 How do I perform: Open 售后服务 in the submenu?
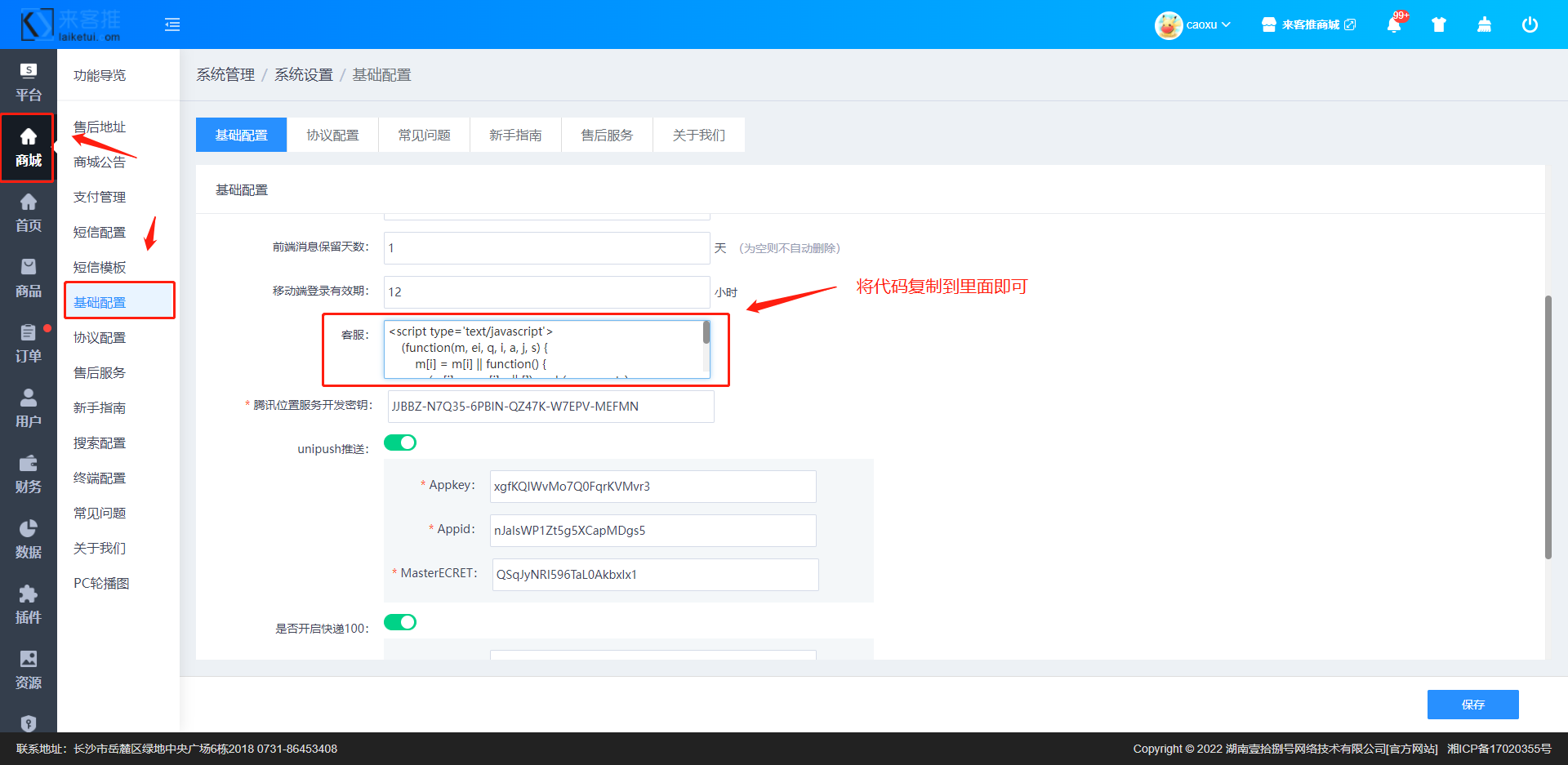coord(100,372)
